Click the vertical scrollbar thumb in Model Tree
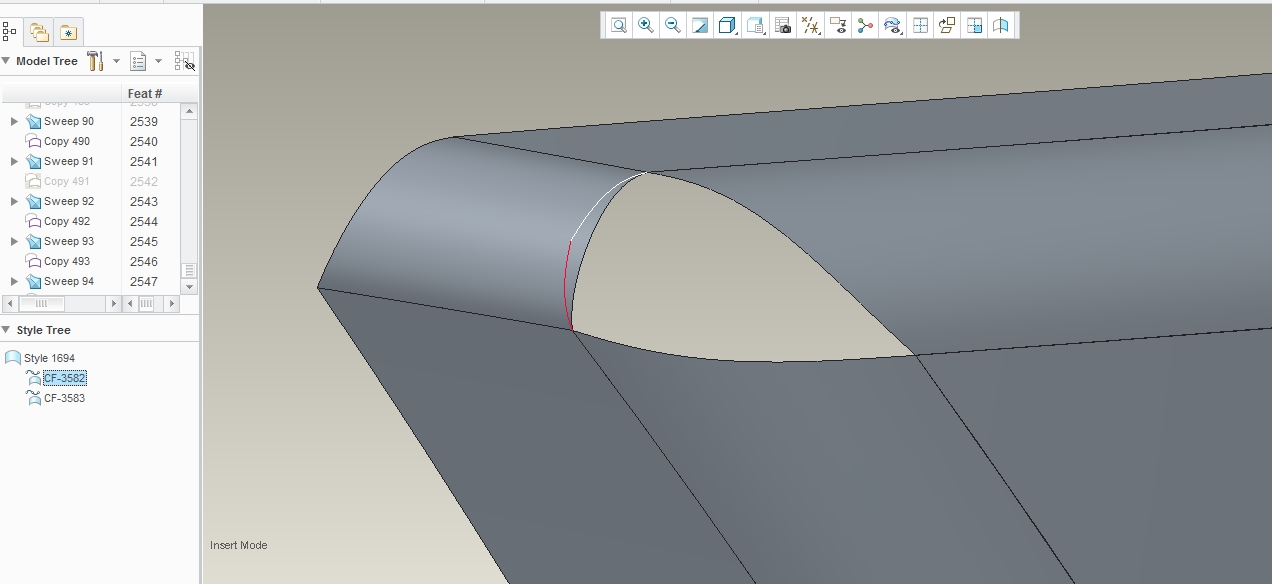 [189, 271]
